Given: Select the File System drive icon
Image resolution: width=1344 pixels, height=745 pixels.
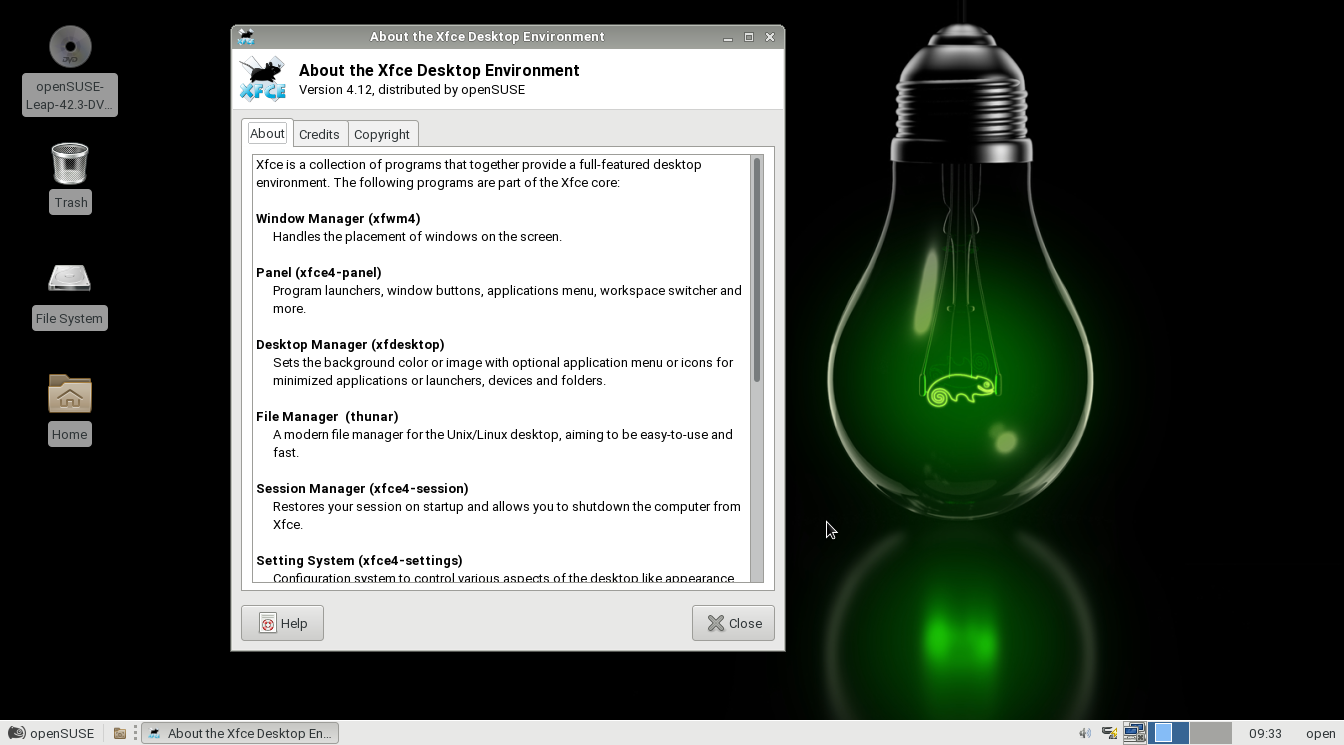Looking at the screenshot, I should 69,280.
